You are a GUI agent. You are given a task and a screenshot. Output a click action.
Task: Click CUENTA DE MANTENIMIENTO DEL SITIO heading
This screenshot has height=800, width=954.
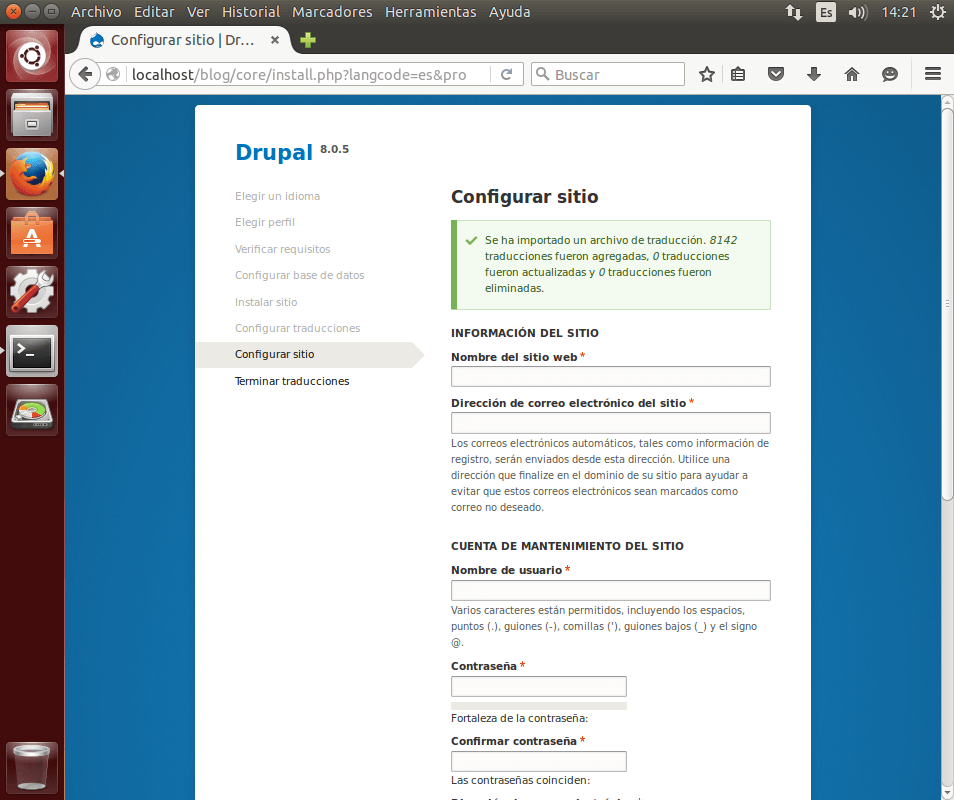[567, 546]
